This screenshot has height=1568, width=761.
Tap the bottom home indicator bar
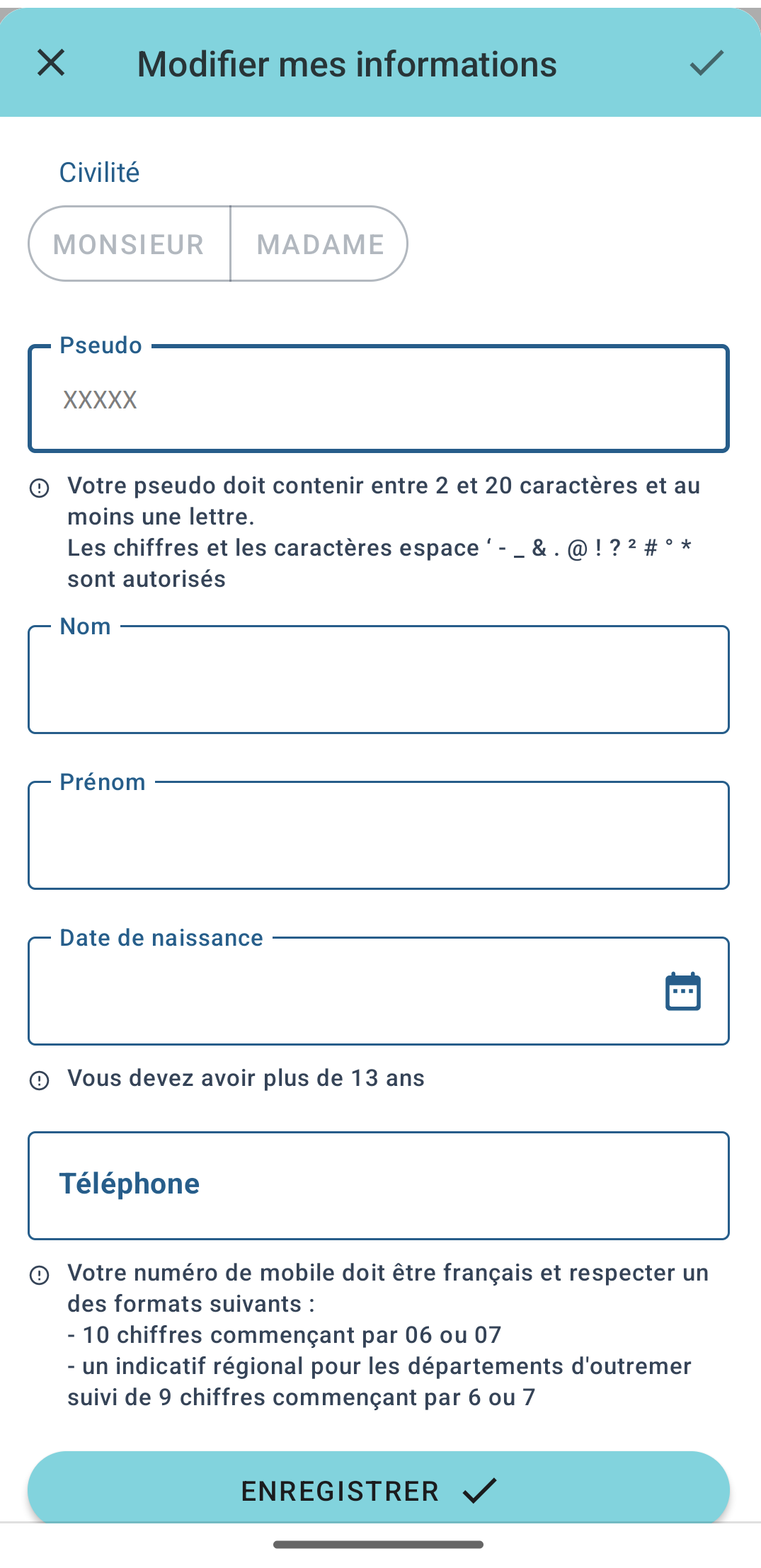coord(379,1545)
